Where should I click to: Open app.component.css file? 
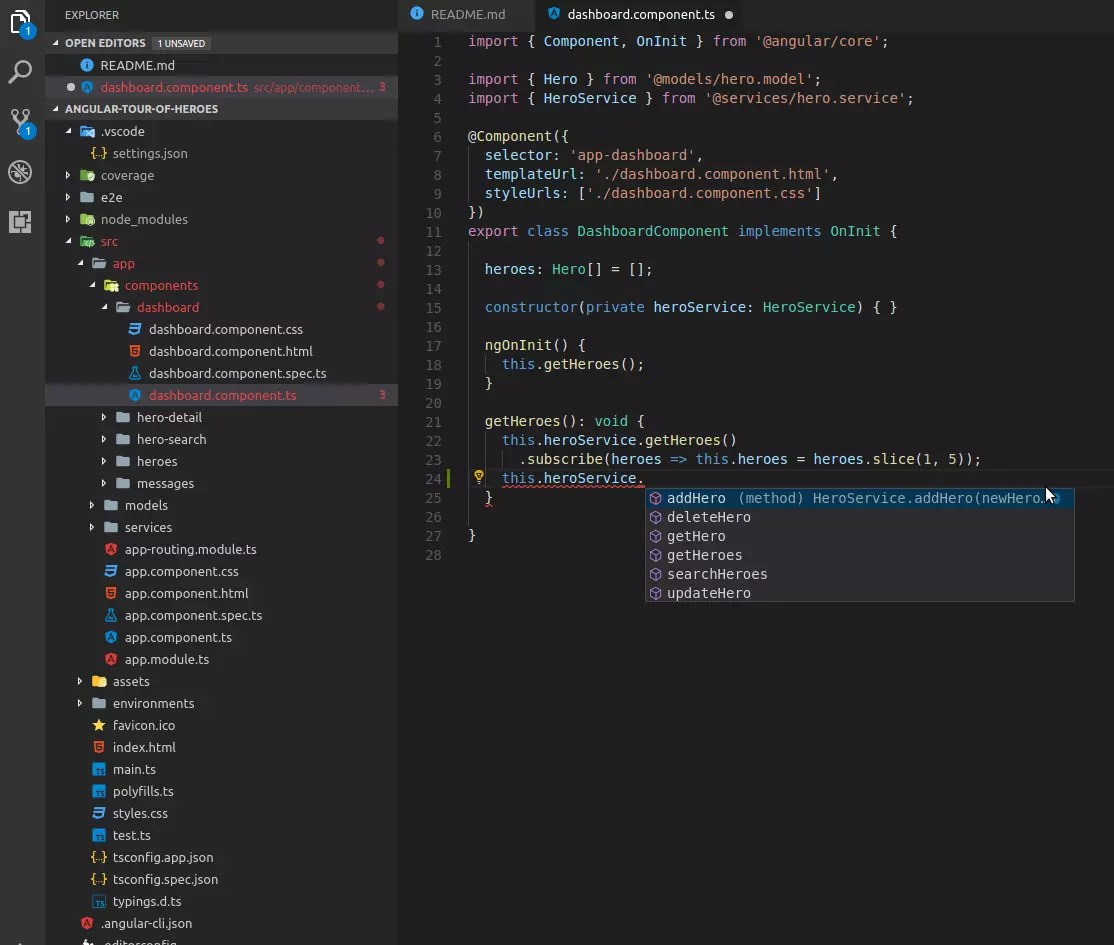point(222,571)
